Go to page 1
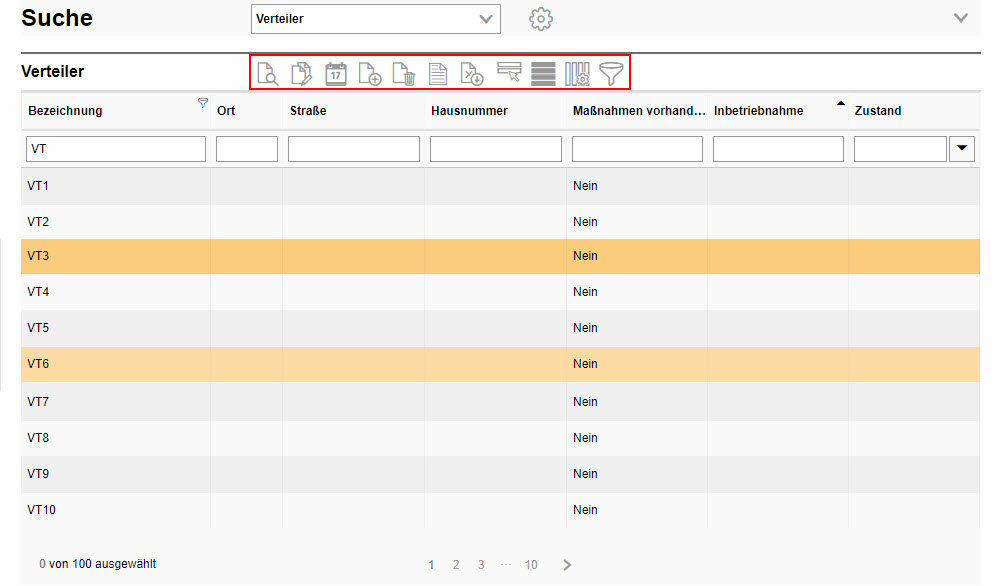This screenshot has width=1001, height=586. click(431, 565)
